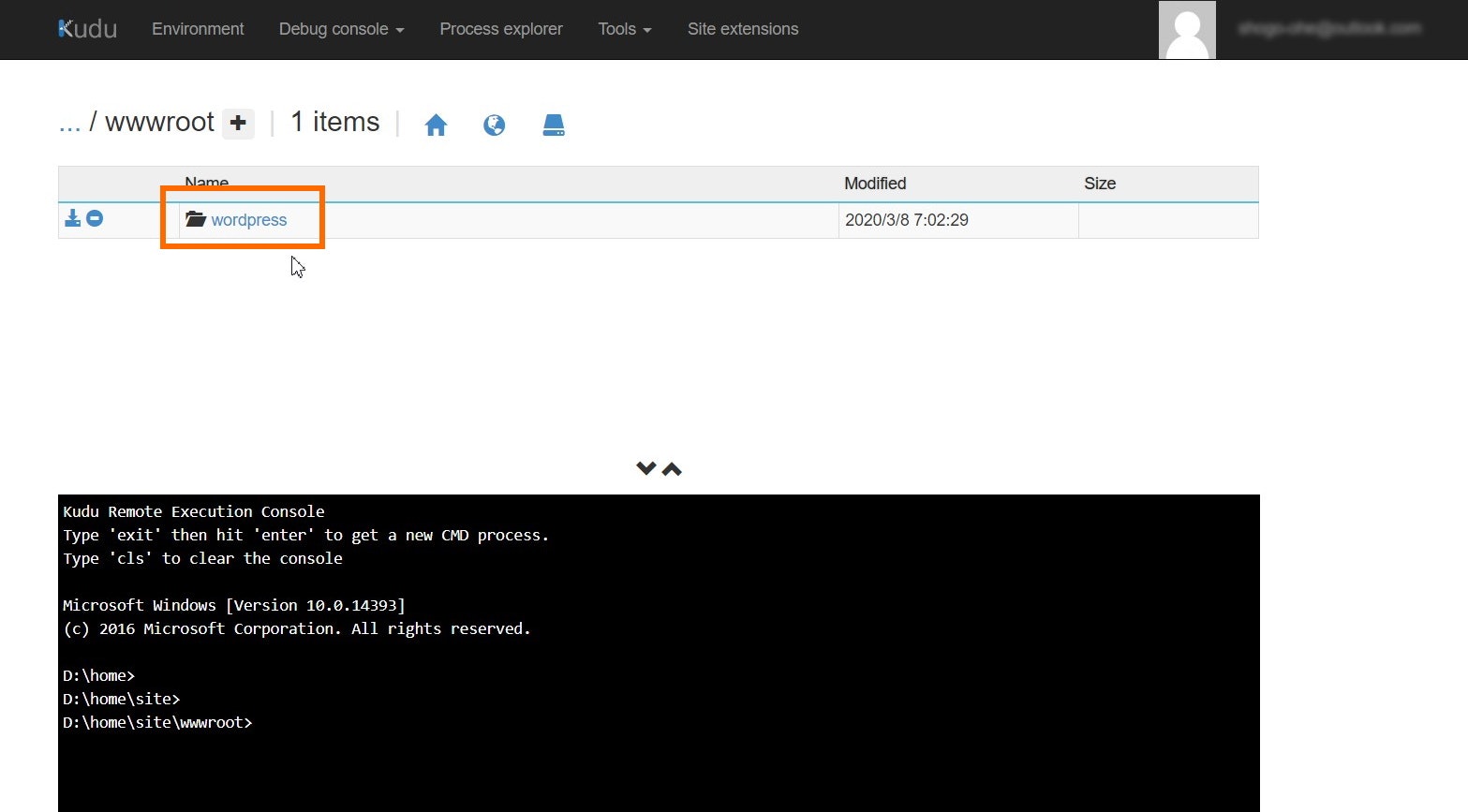This screenshot has width=1468, height=812.
Task: Open the Site extensions page
Action: click(742, 29)
